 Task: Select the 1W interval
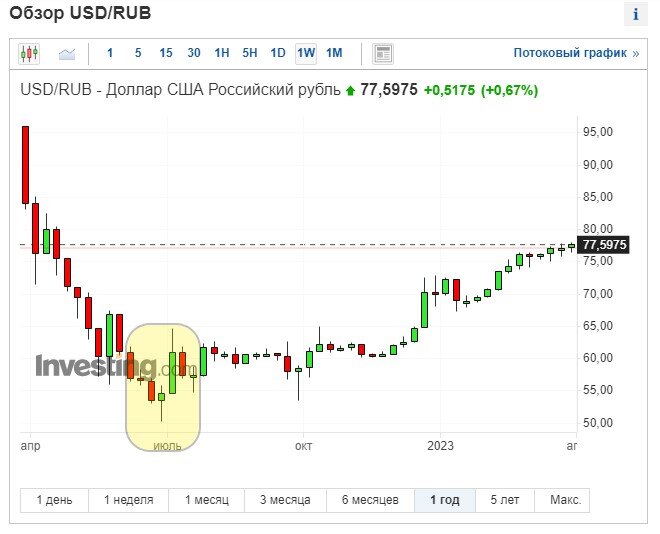click(x=306, y=53)
